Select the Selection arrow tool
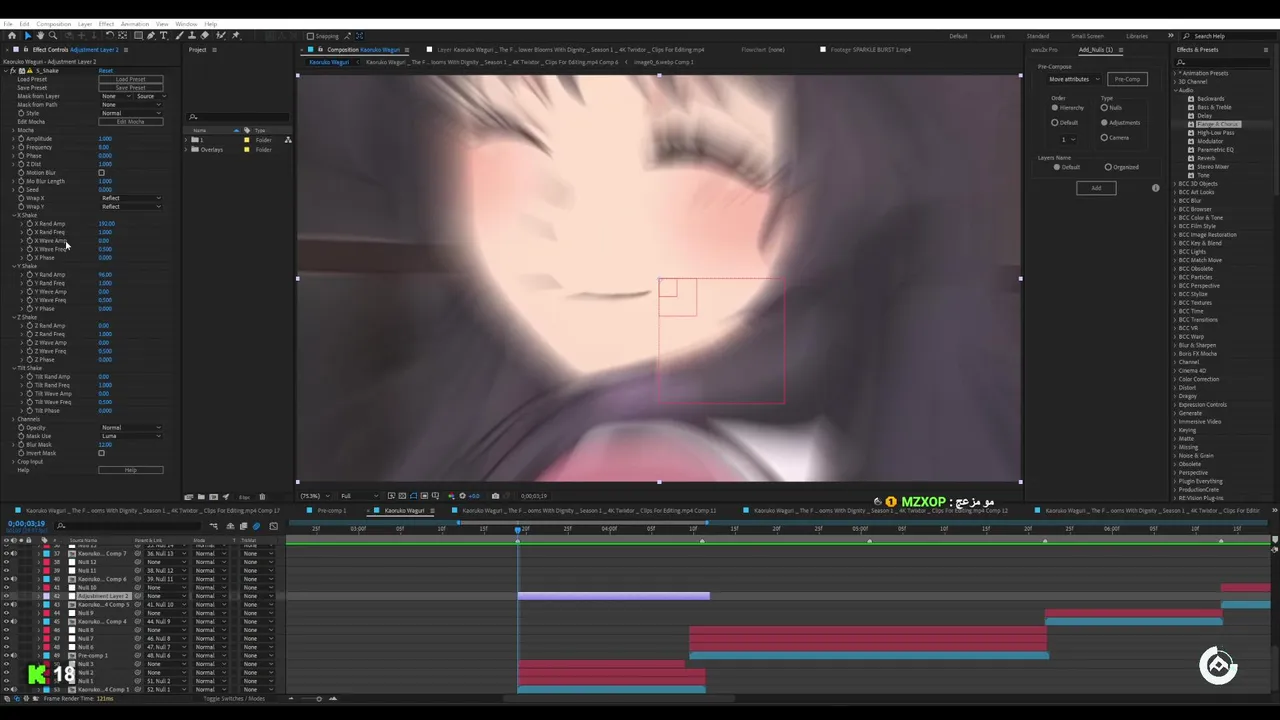This screenshot has height=720, width=1280. point(28,35)
